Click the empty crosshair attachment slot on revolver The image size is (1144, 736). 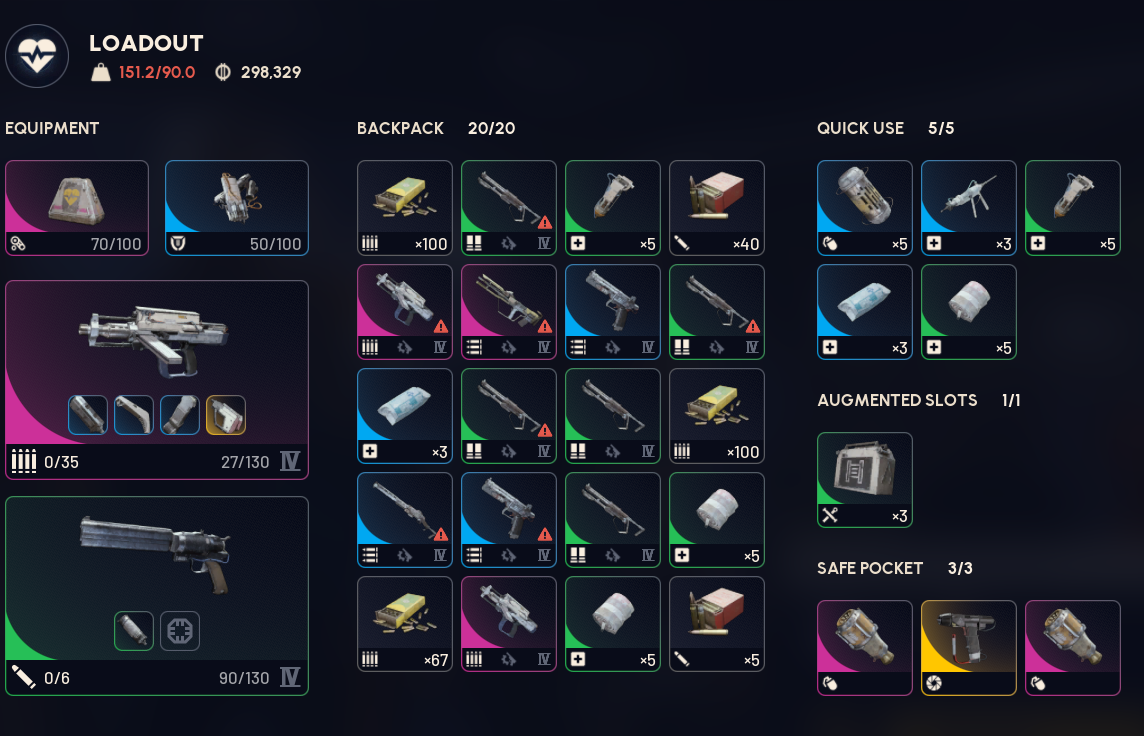(x=179, y=631)
